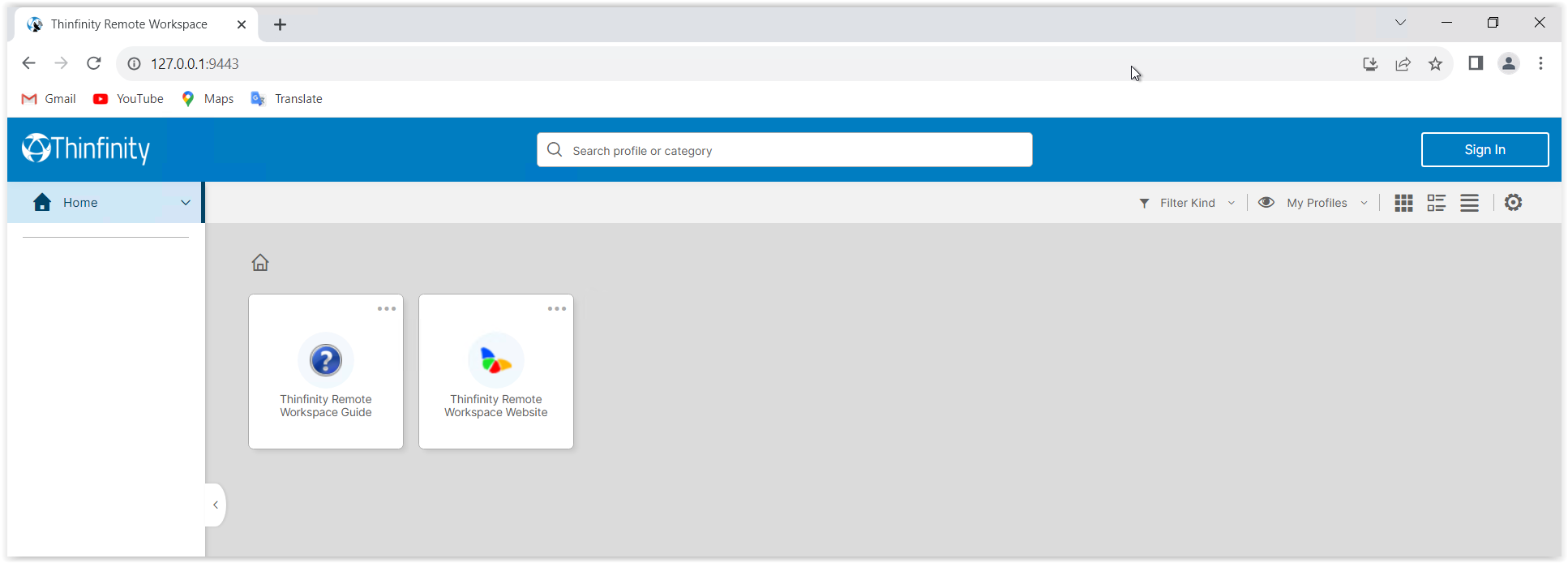Screen dimensions: 1568x563
Task: Open Thinfinity Remote Workspace Website card
Action: coord(496,372)
